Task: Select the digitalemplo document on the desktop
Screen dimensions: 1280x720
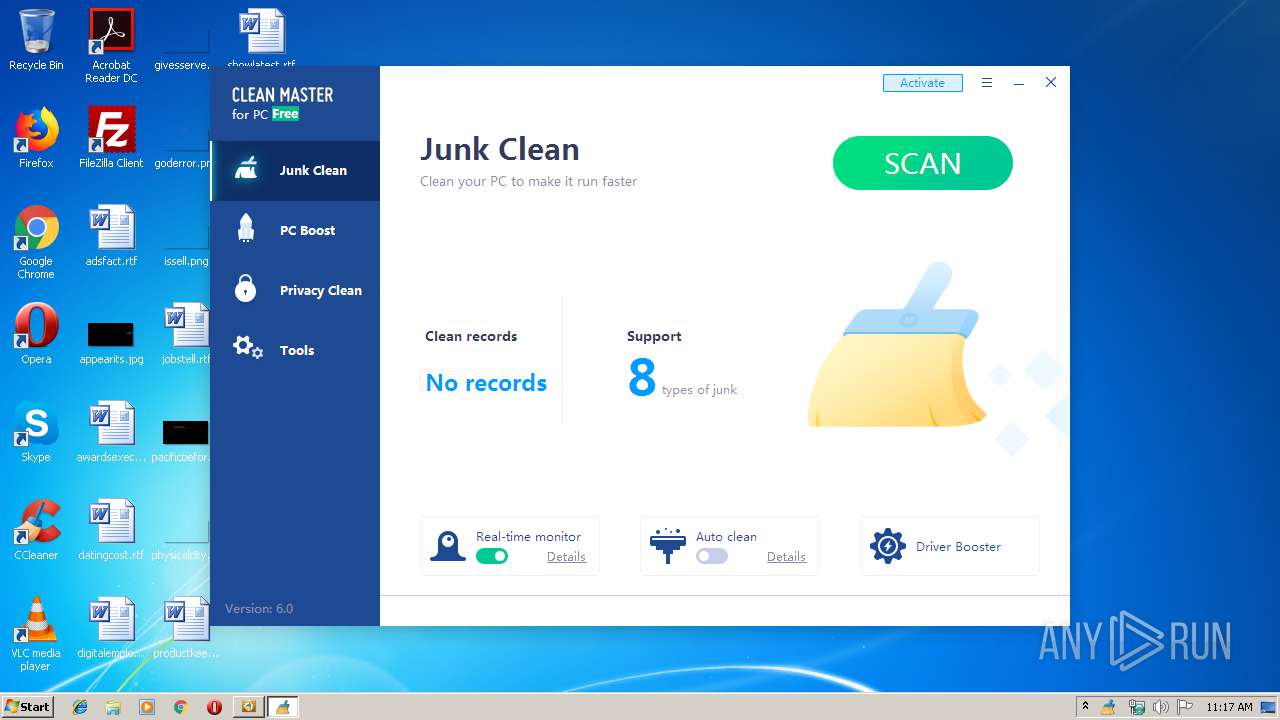Action: pos(111,628)
